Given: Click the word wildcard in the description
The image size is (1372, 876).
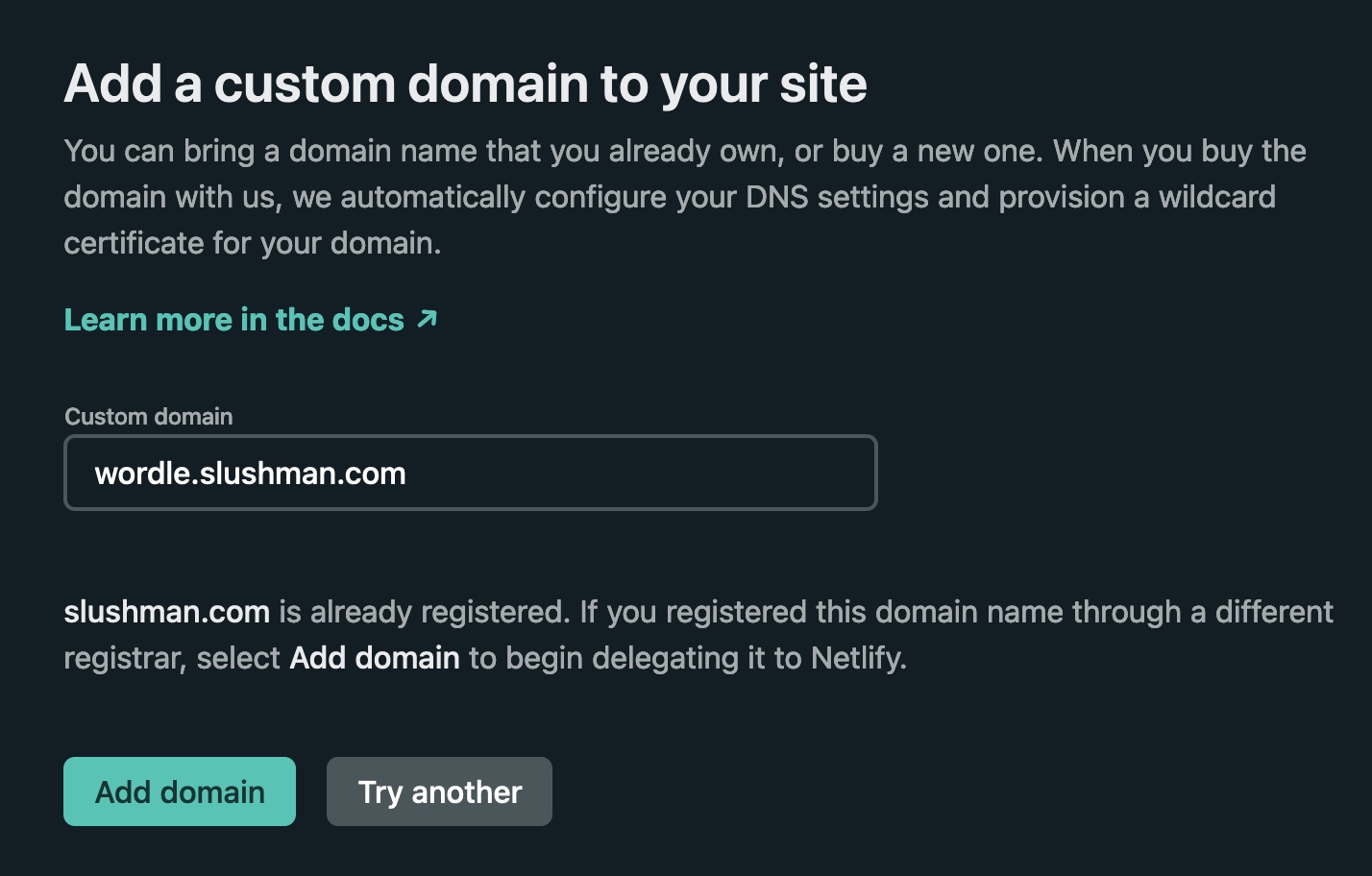Looking at the screenshot, I should click(x=1216, y=197).
